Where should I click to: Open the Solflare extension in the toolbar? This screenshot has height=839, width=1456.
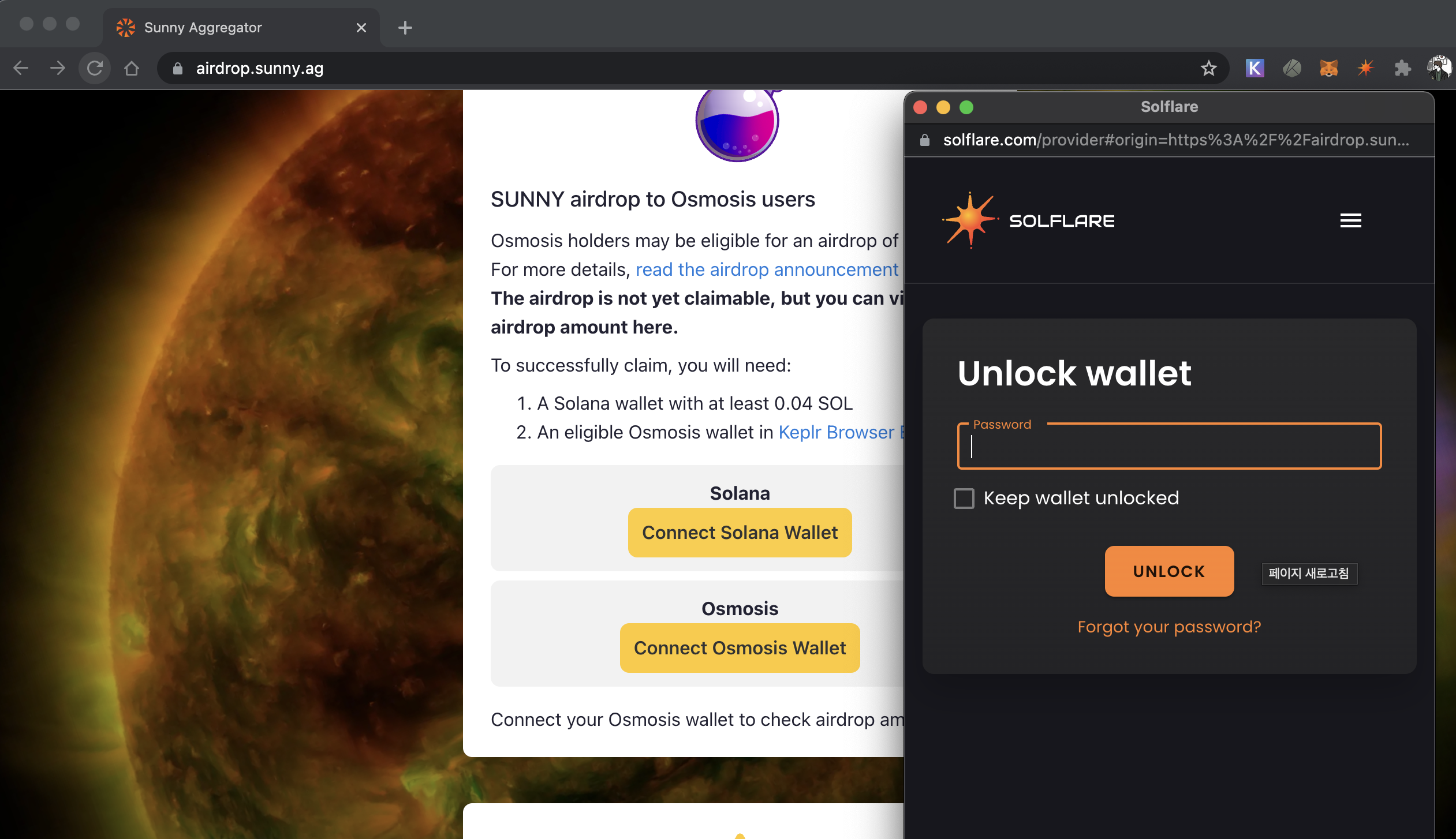click(x=1365, y=68)
